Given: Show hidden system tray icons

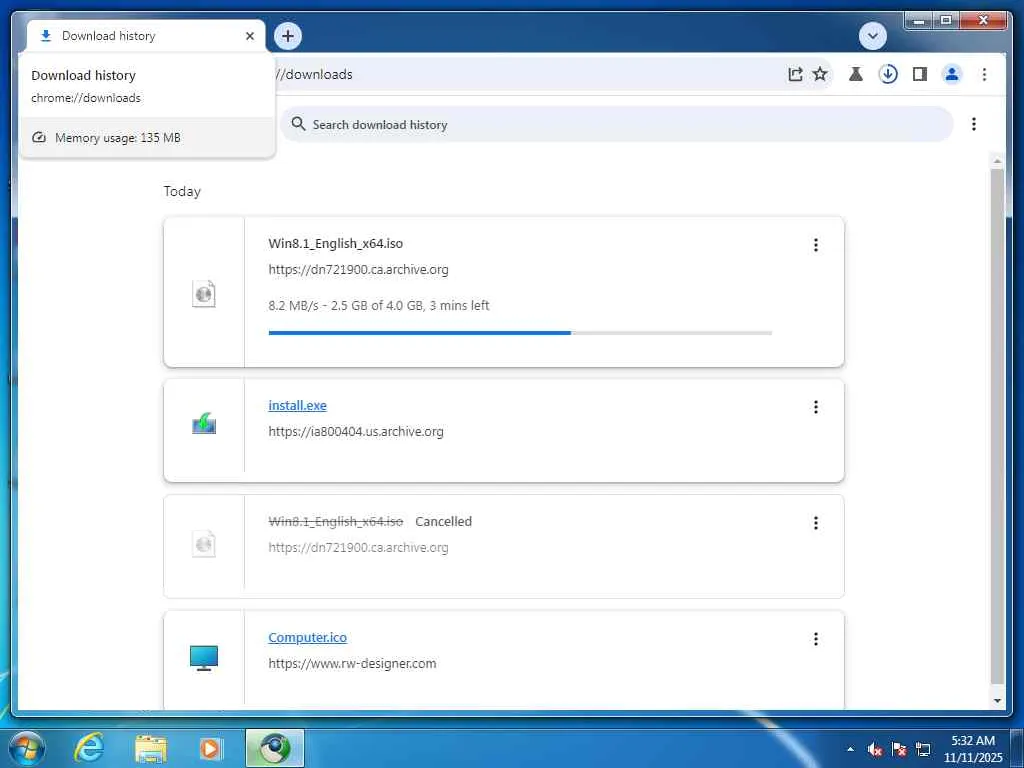Looking at the screenshot, I should coord(850,749).
